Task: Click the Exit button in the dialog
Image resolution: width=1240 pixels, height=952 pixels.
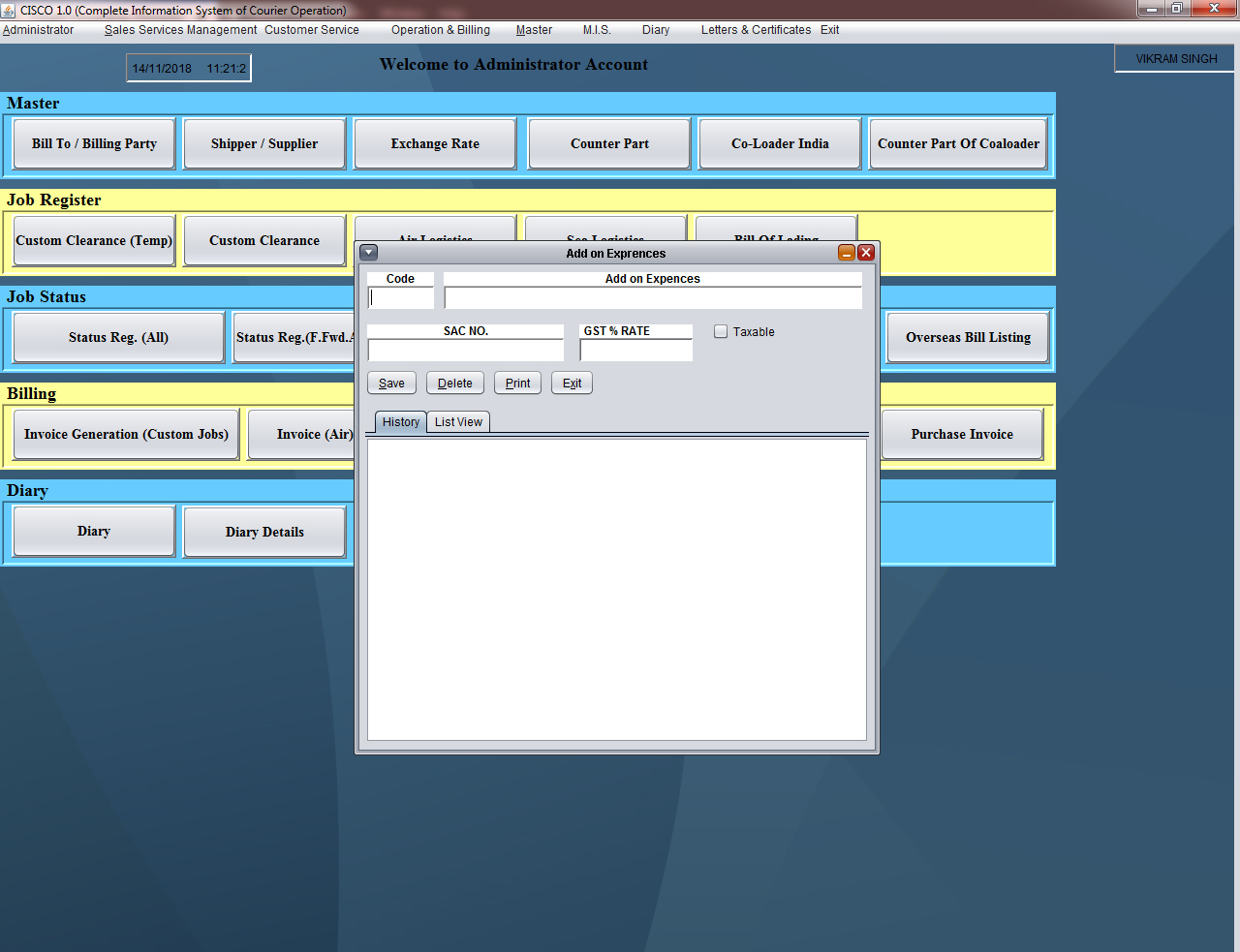Action: tap(572, 383)
